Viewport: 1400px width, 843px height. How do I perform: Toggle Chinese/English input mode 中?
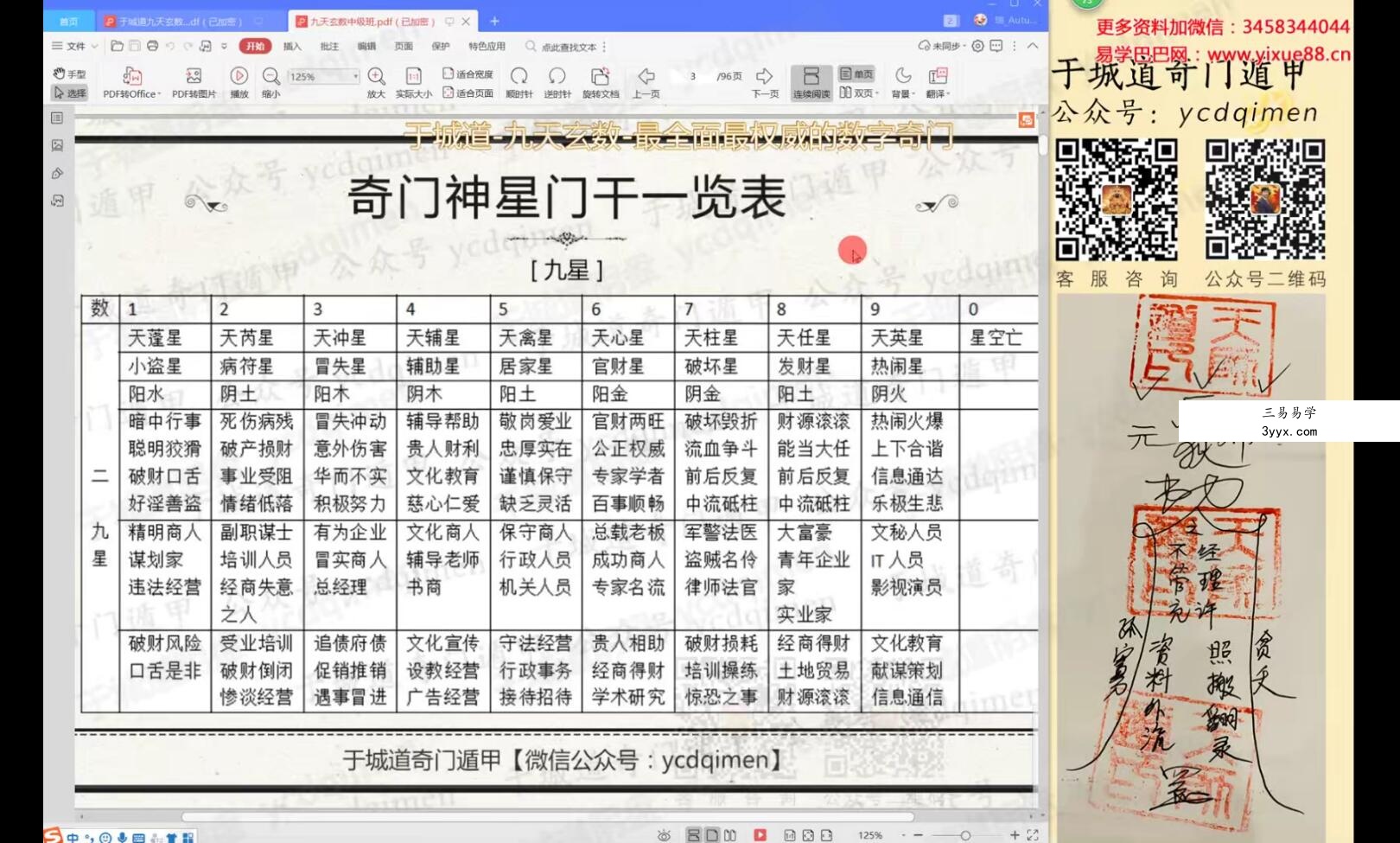point(73,837)
